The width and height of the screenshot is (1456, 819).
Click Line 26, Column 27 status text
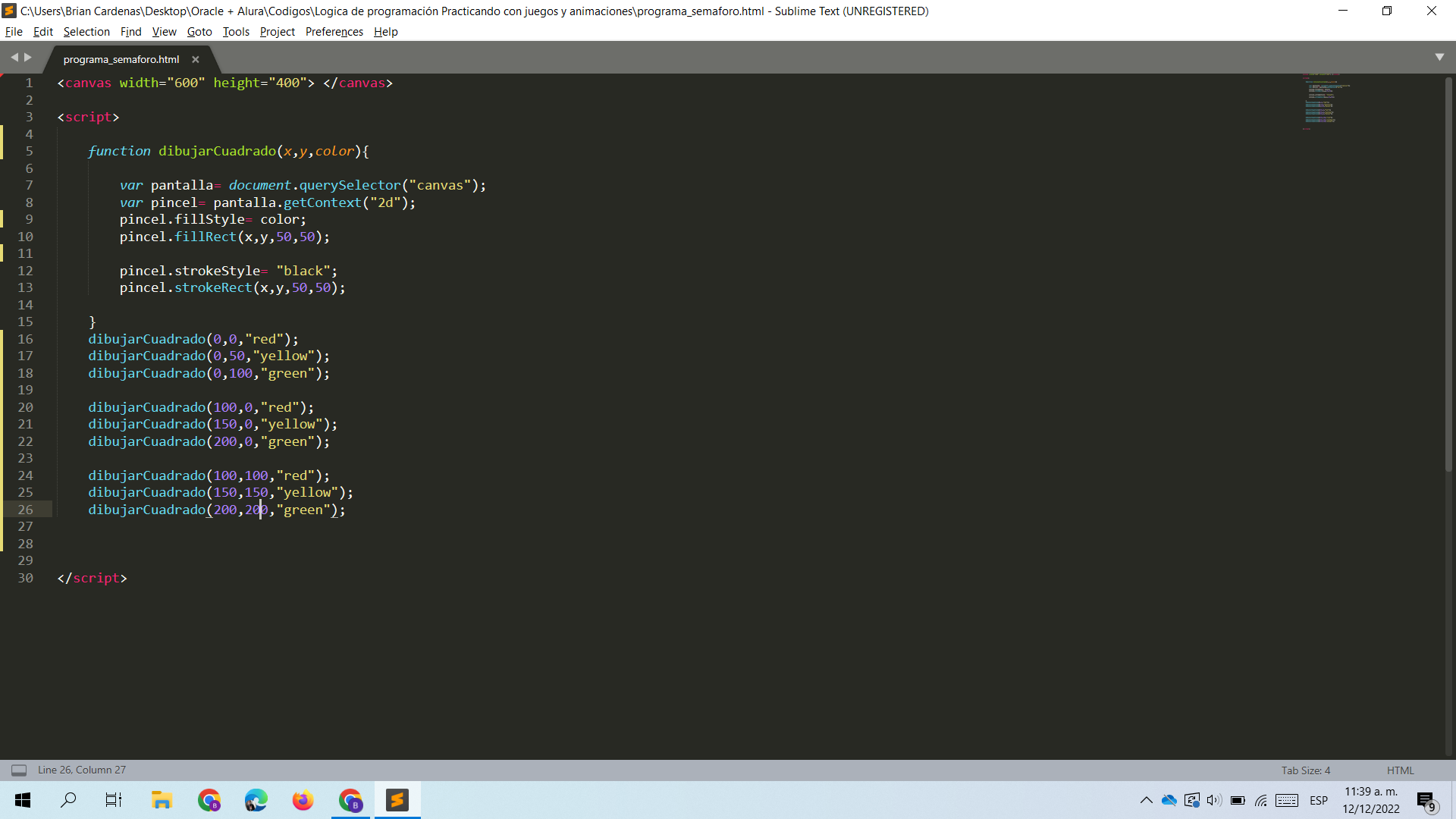pos(82,770)
